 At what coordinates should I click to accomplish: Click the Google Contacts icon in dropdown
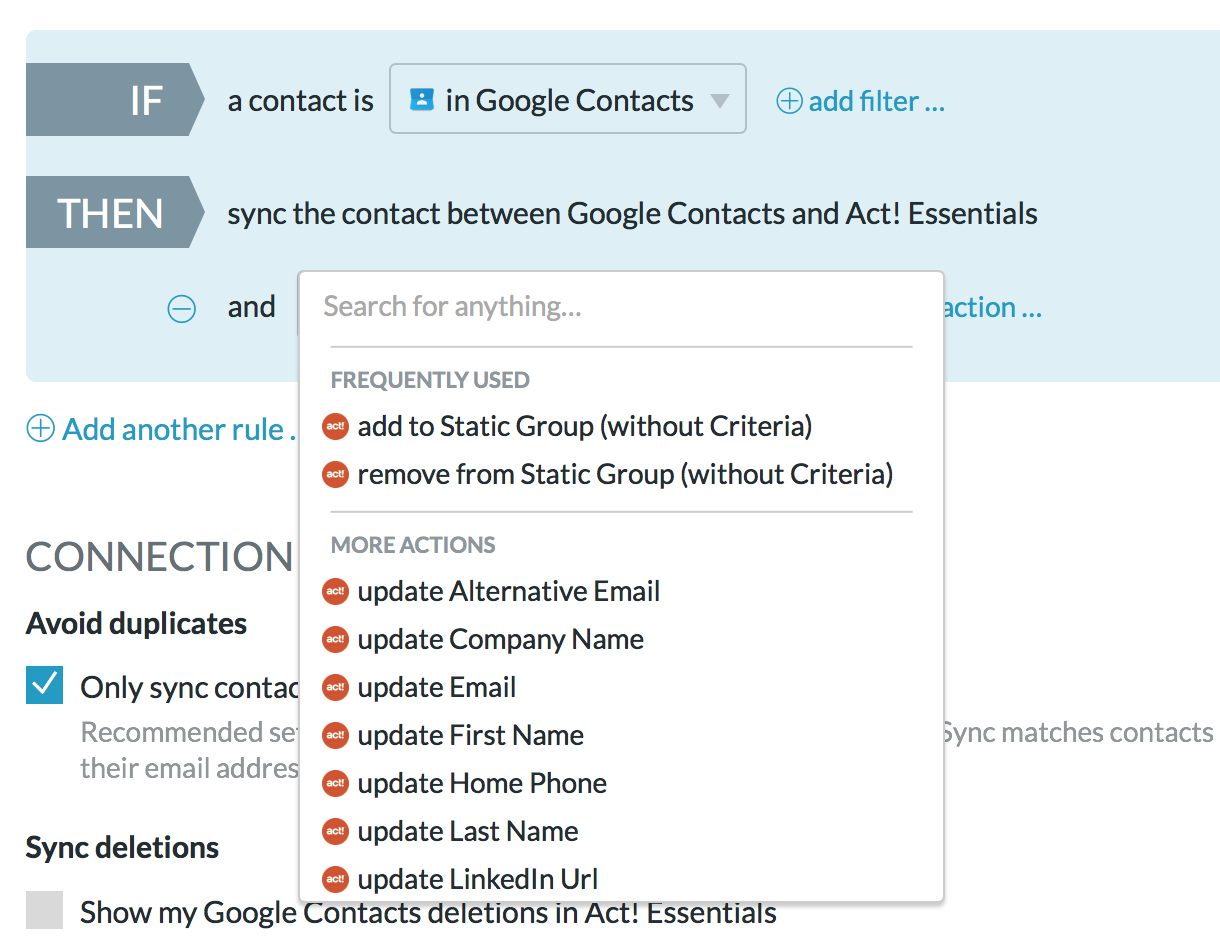pyautogui.click(x=422, y=99)
